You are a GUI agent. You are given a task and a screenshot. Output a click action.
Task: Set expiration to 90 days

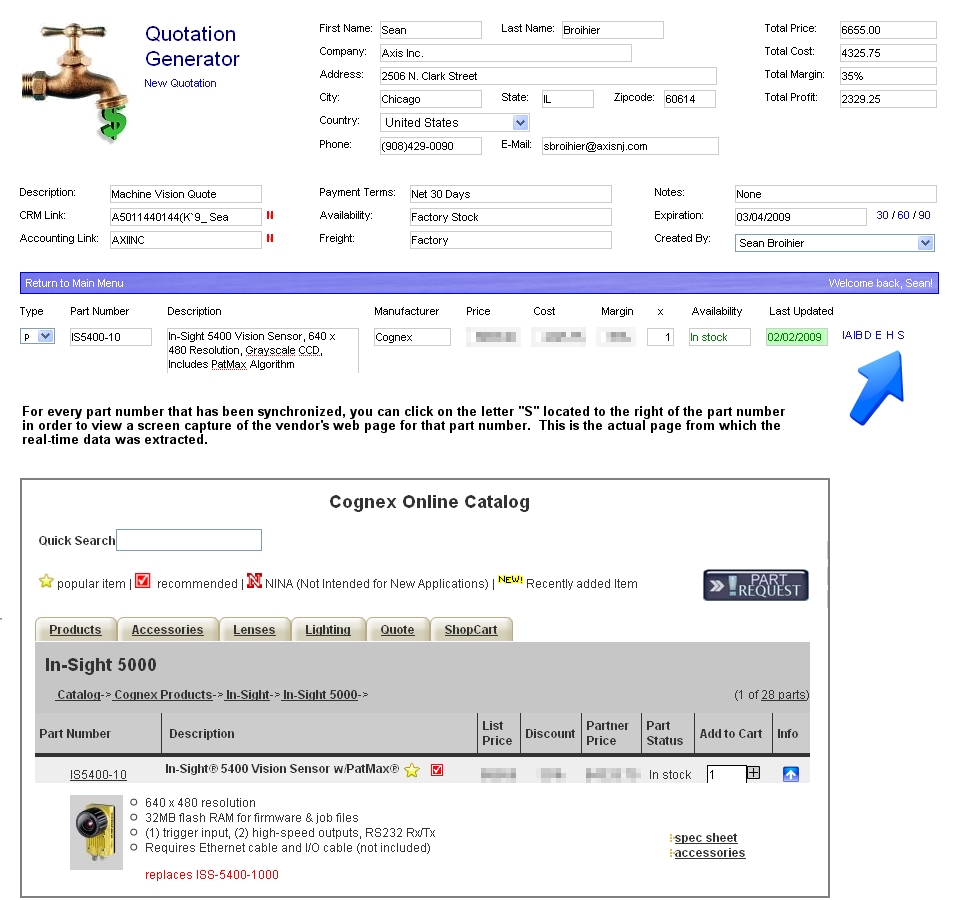tap(924, 216)
